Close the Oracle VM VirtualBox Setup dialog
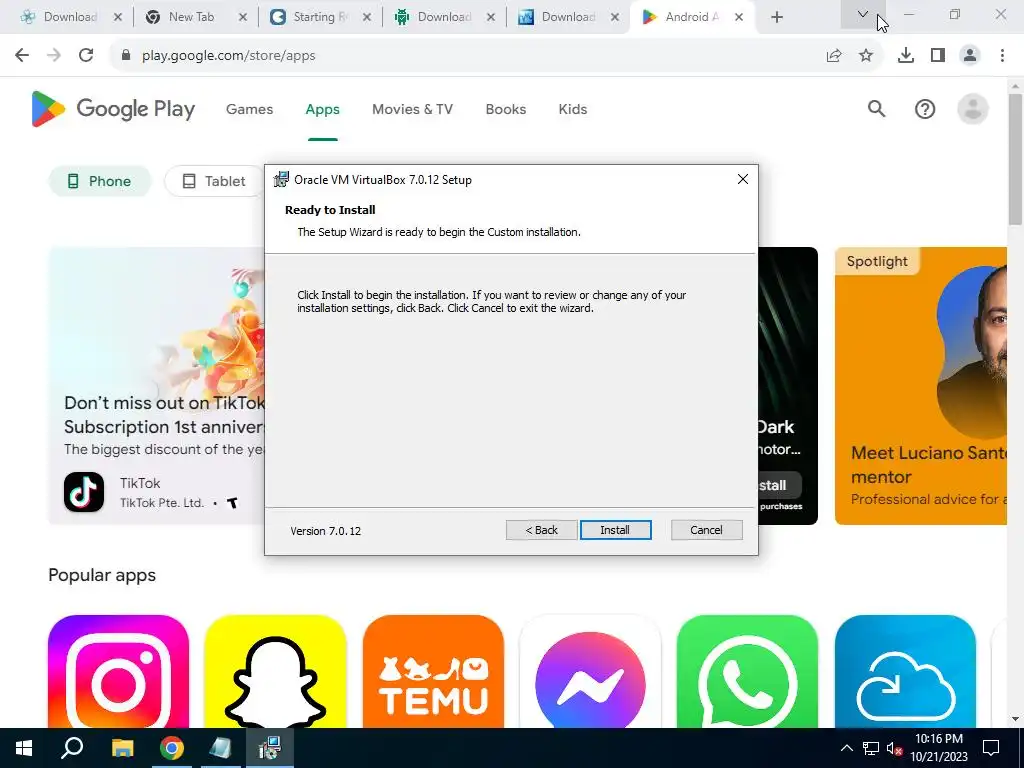This screenshot has height=768, width=1024. pos(743,179)
